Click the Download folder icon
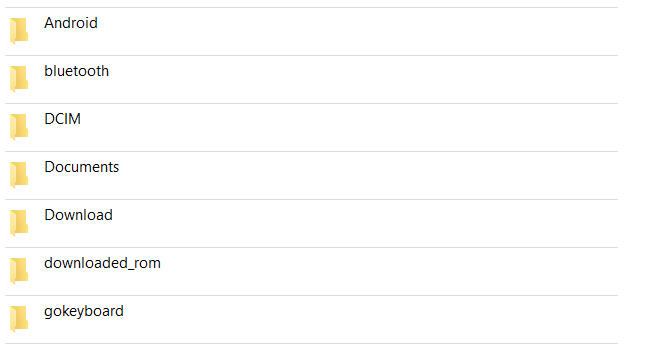This screenshot has width=659, height=361. (19, 223)
